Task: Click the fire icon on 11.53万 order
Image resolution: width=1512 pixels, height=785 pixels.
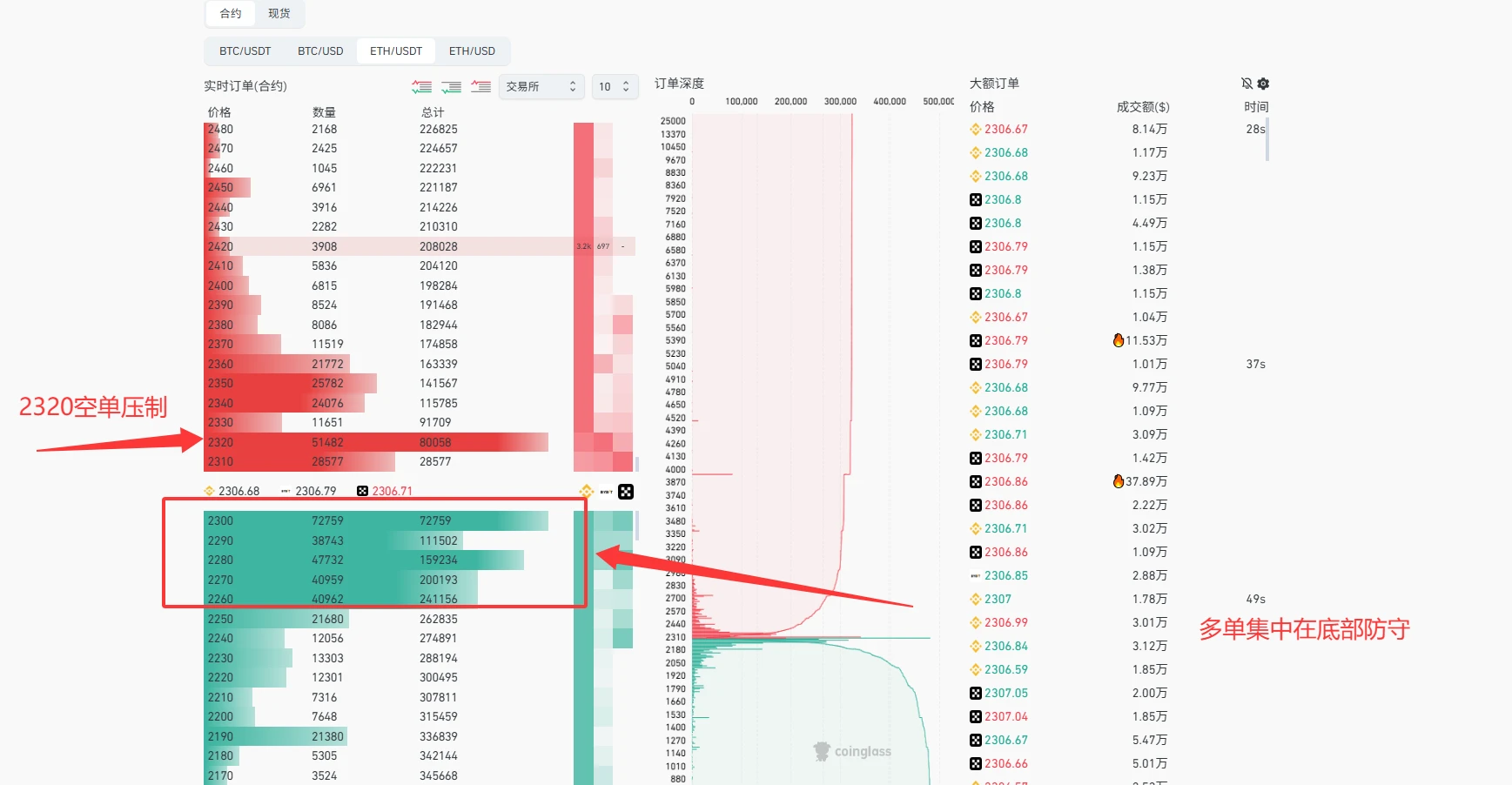Action: coord(1119,340)
